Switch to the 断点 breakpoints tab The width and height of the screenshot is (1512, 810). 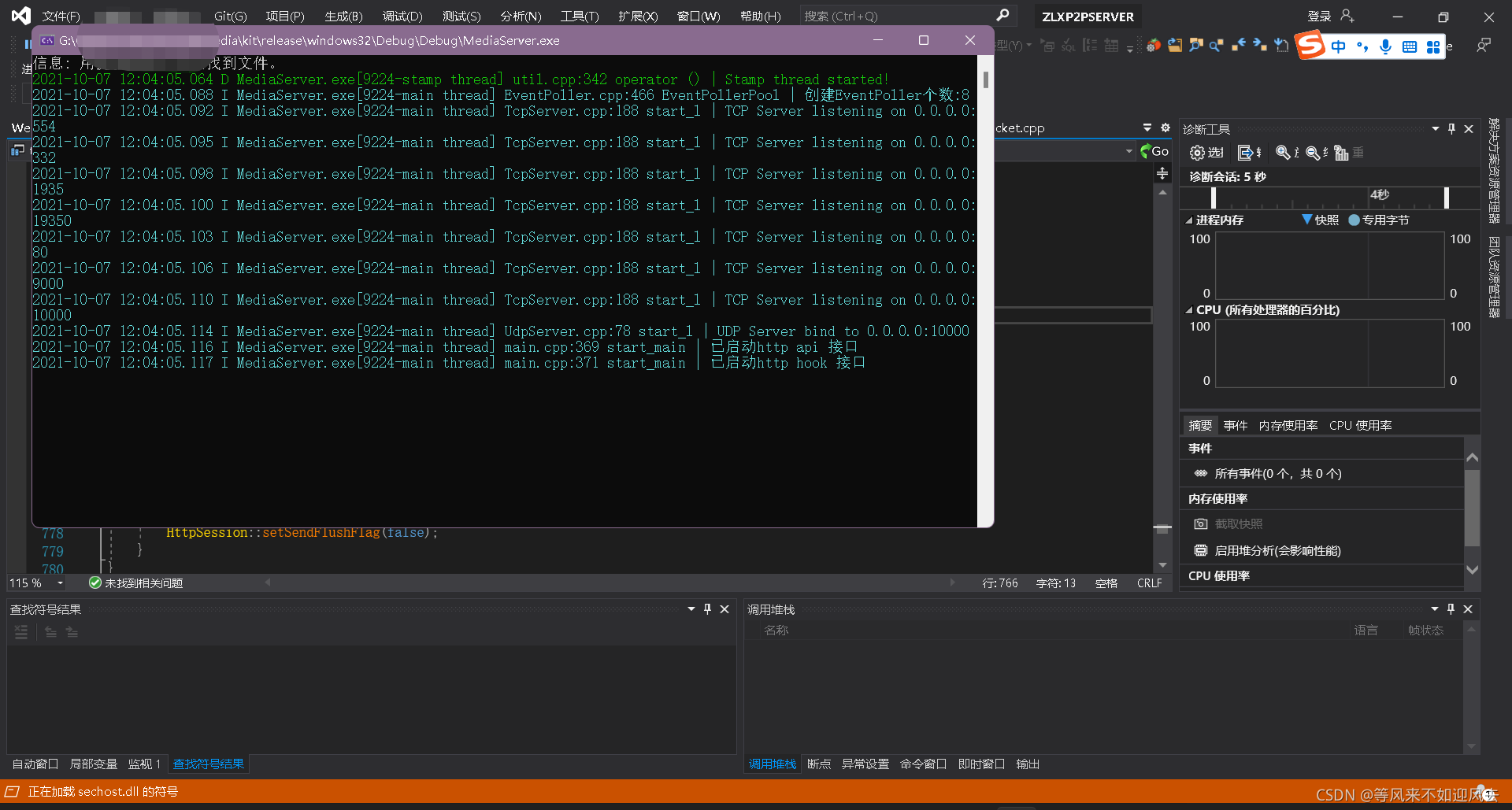tap(819, 764)
